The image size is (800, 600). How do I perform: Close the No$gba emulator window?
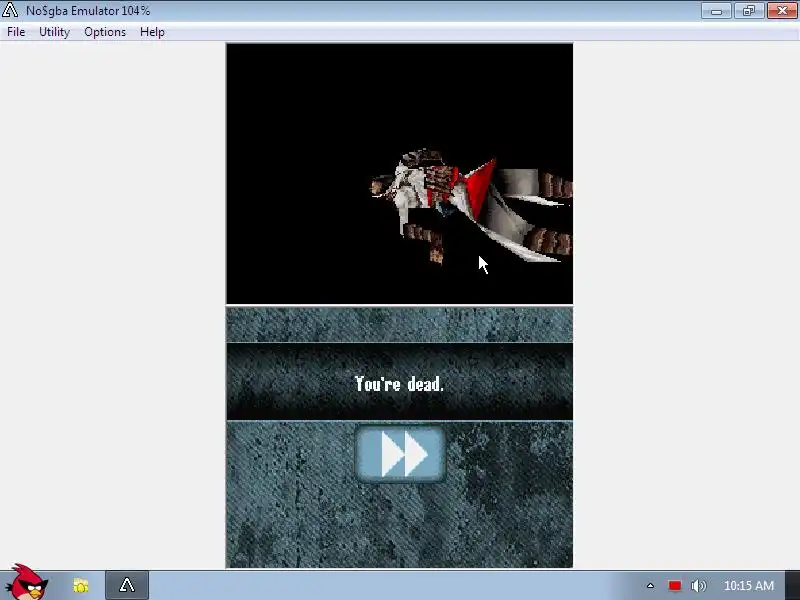(782, 11)
